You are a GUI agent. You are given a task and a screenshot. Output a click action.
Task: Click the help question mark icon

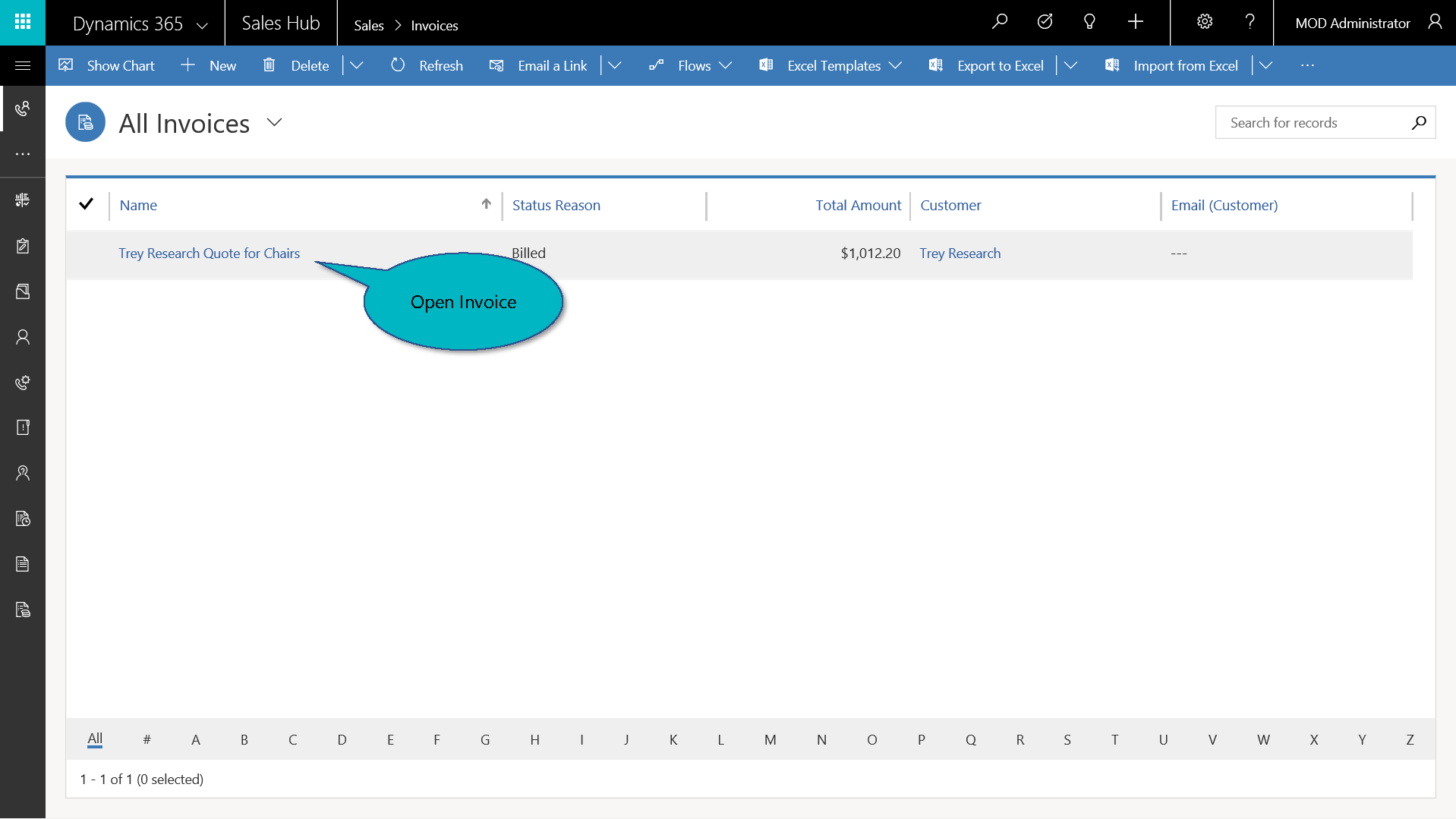click(1250, 22)
